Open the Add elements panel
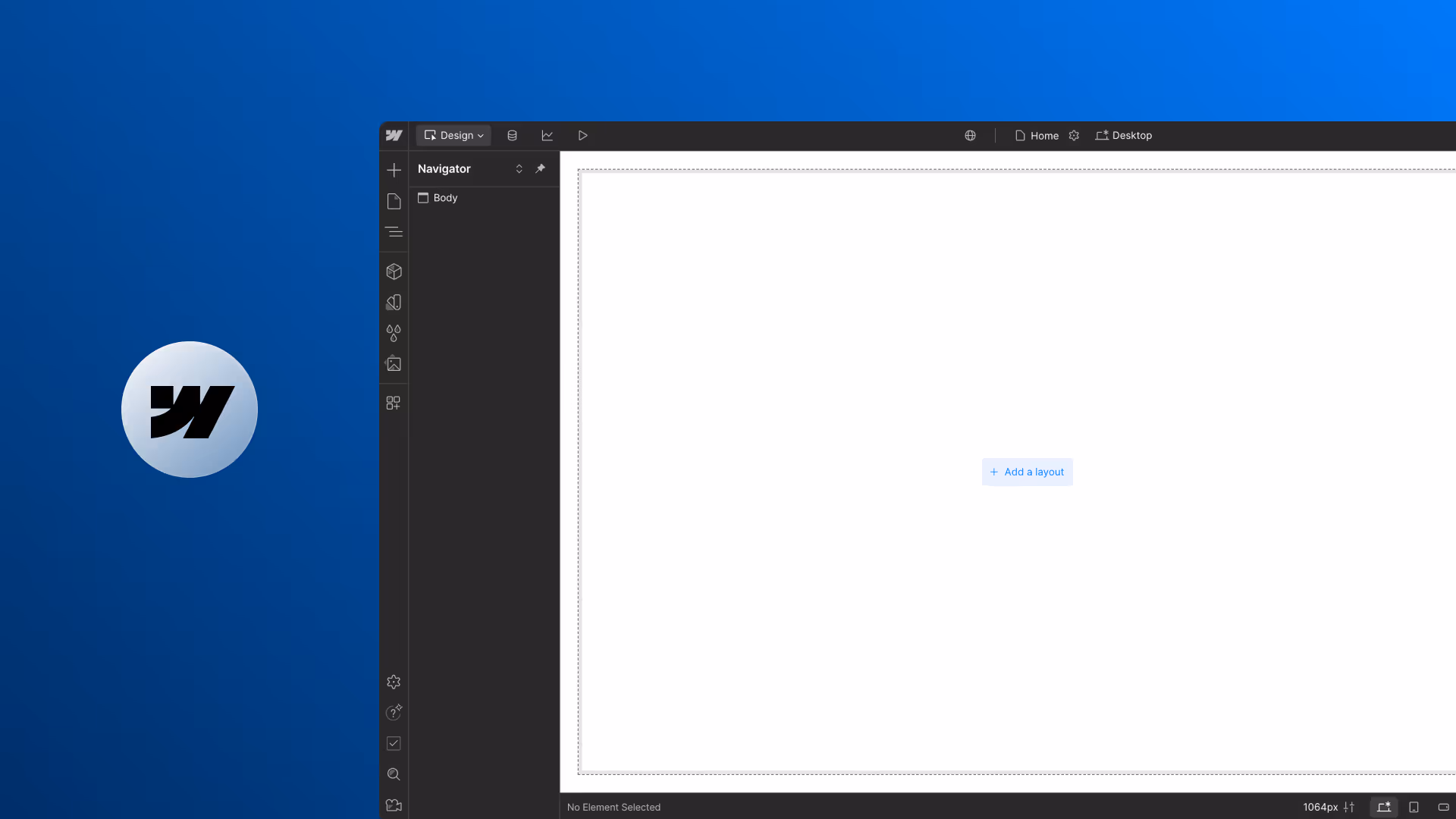Screen dimensions: 1456x819 coord(394,170)
